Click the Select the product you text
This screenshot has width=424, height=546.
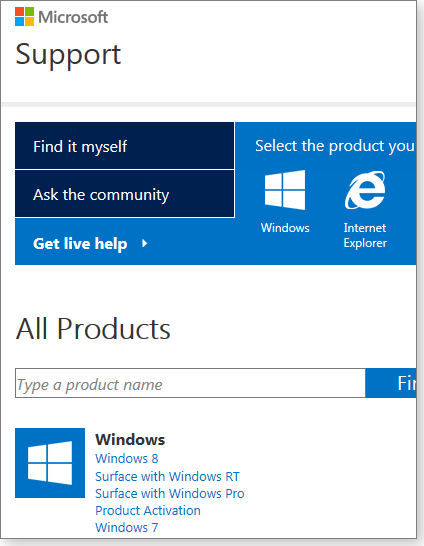[335, 146]
